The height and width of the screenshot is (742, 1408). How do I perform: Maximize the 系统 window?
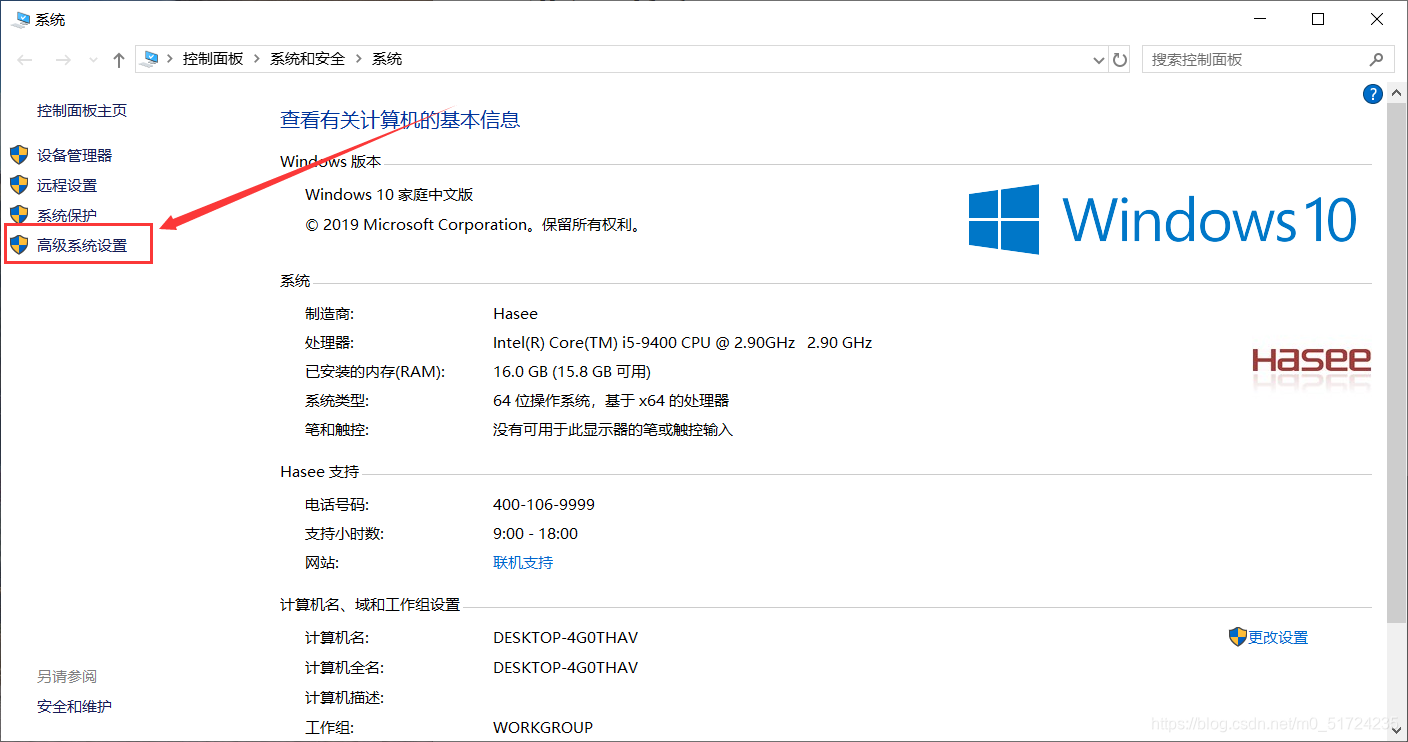click(1318, 19)
